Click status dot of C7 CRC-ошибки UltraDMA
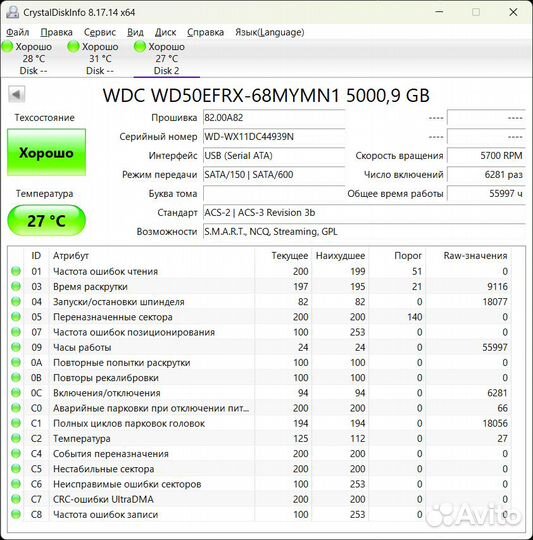 point(16,499)
